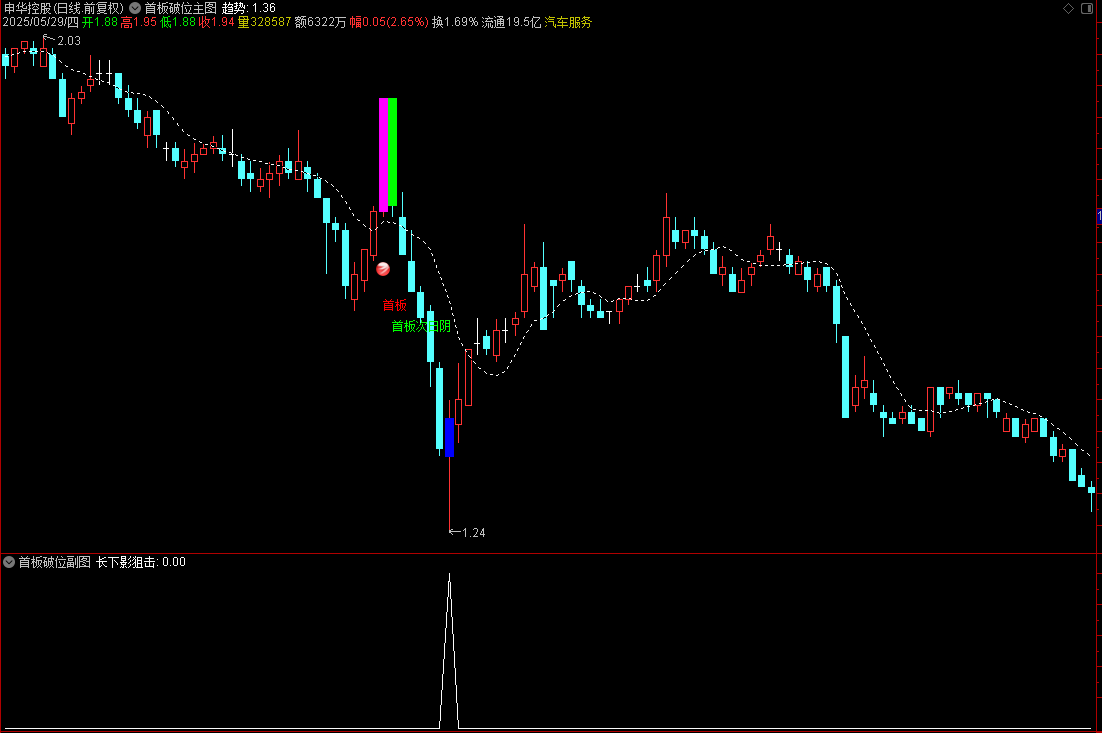This screenshot has width=1102, height=733.
Task: Click the stock title 申华控股(日线.前复权)
Action: point(64,8)
